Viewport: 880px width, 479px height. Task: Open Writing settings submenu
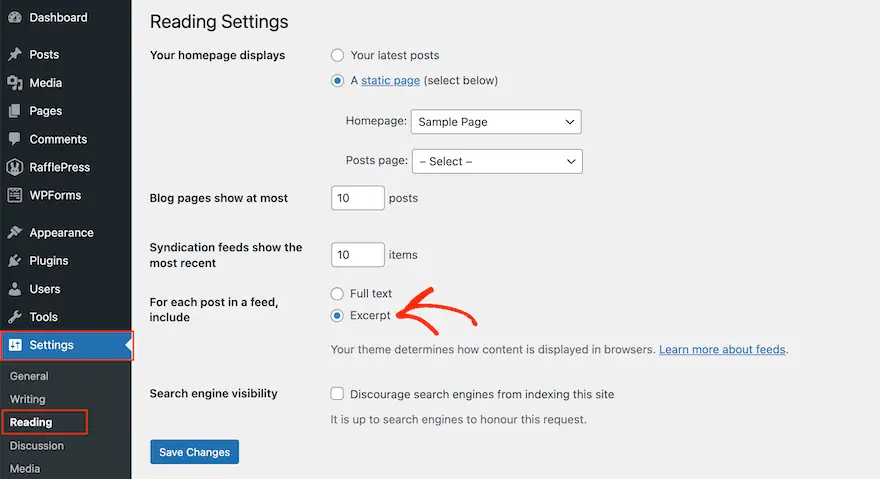click(x=28, y=399)
